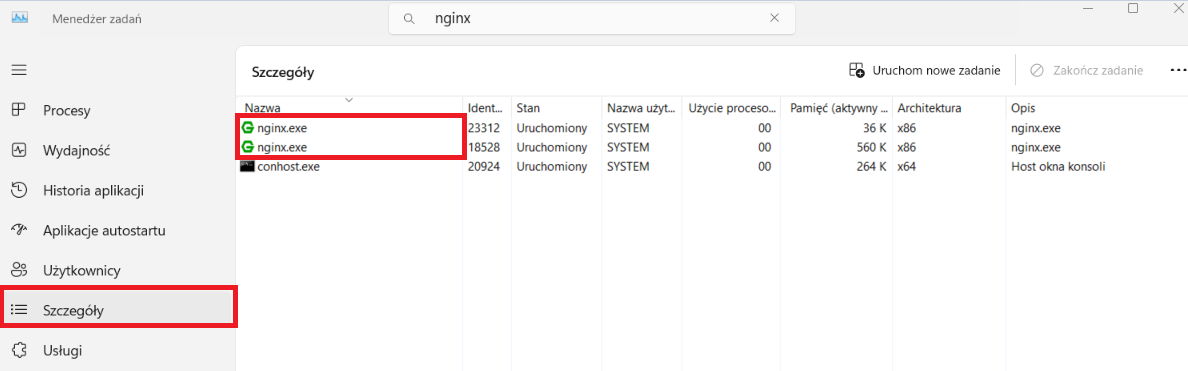Viewport: 1188px width, 371px height.
Task: Sort by the Nazwa column header
Action: point(349,108)
